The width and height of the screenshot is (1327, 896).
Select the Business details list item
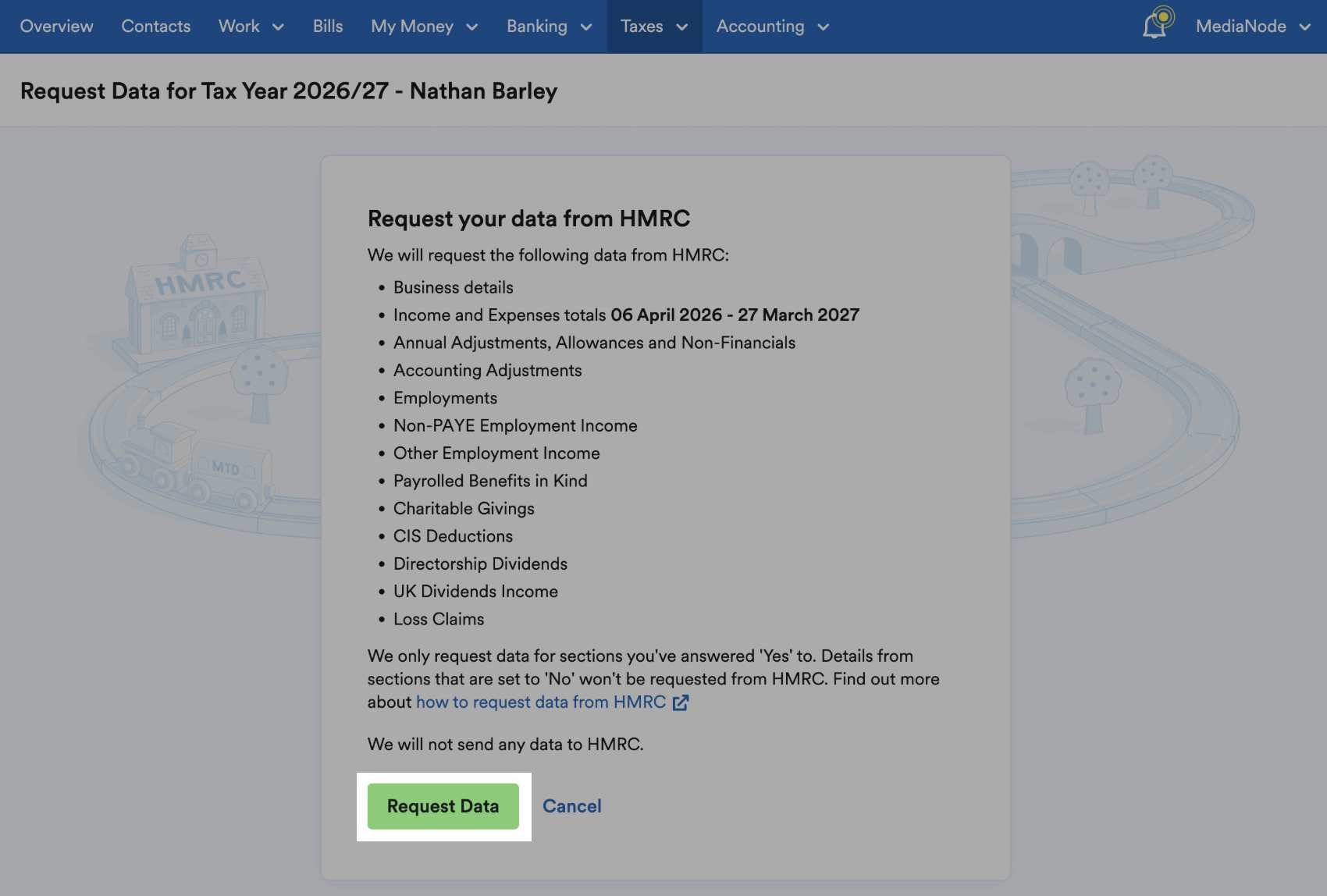point(454,287)
